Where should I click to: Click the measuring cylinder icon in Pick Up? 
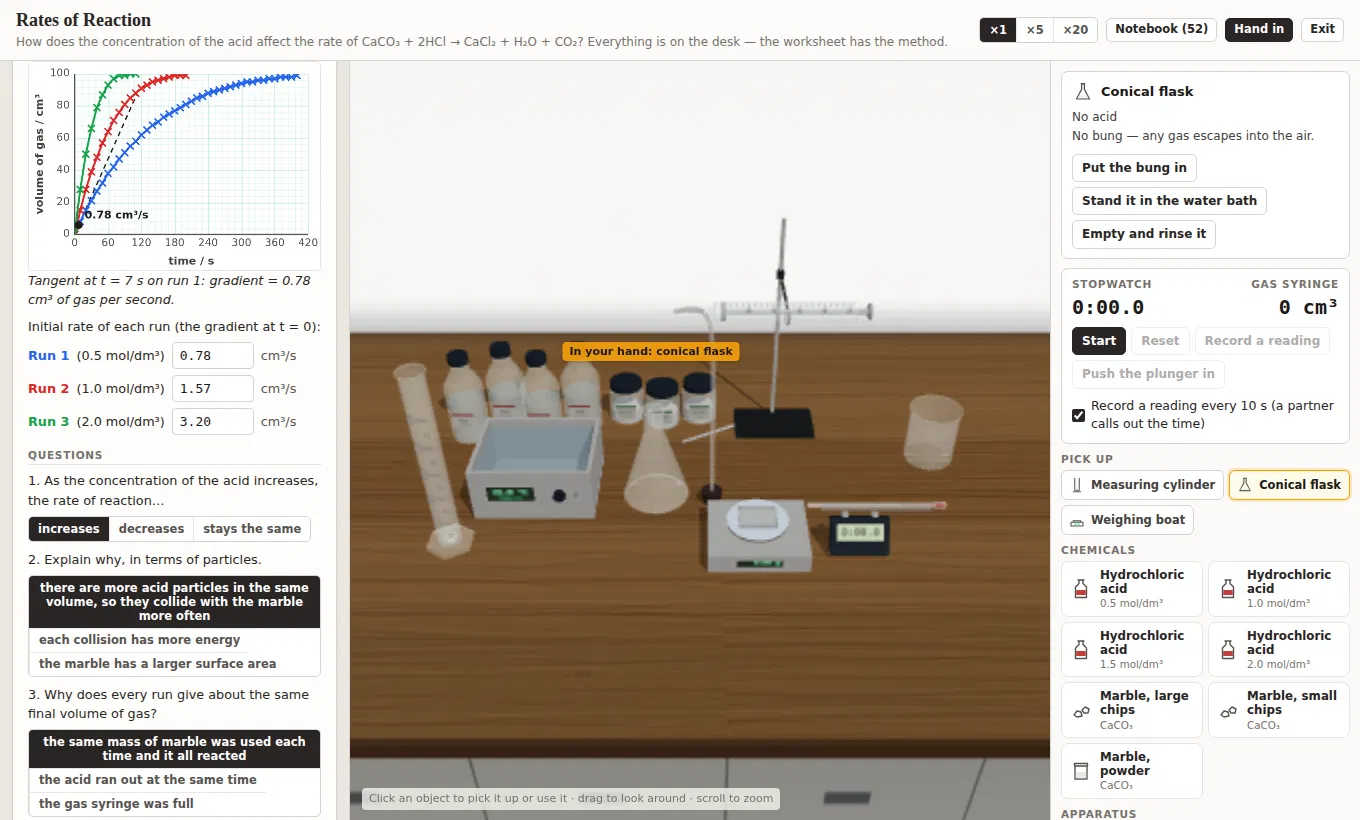click(1077, 485)
